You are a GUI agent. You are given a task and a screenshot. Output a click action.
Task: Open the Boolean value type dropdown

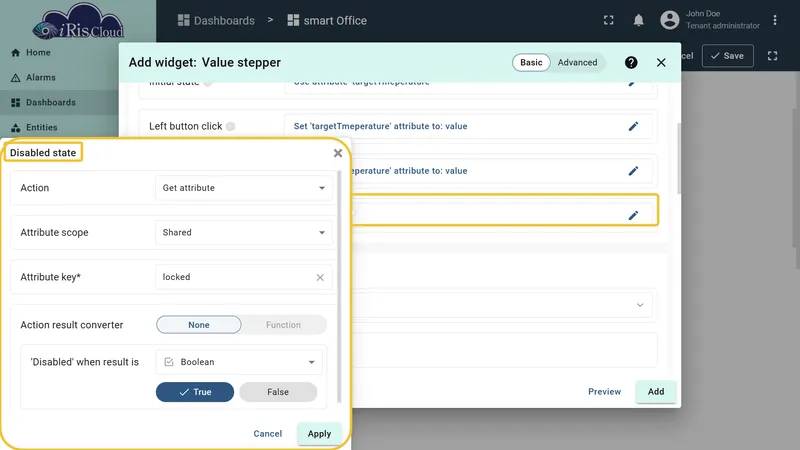(x=239, y=362)
